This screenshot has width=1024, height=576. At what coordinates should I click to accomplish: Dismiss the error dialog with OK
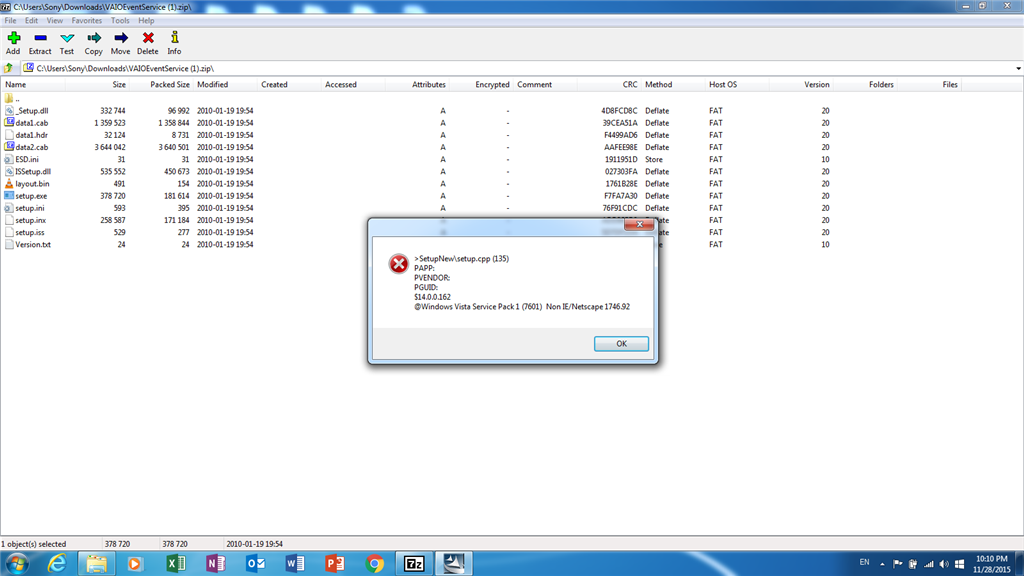pos(621,344)
